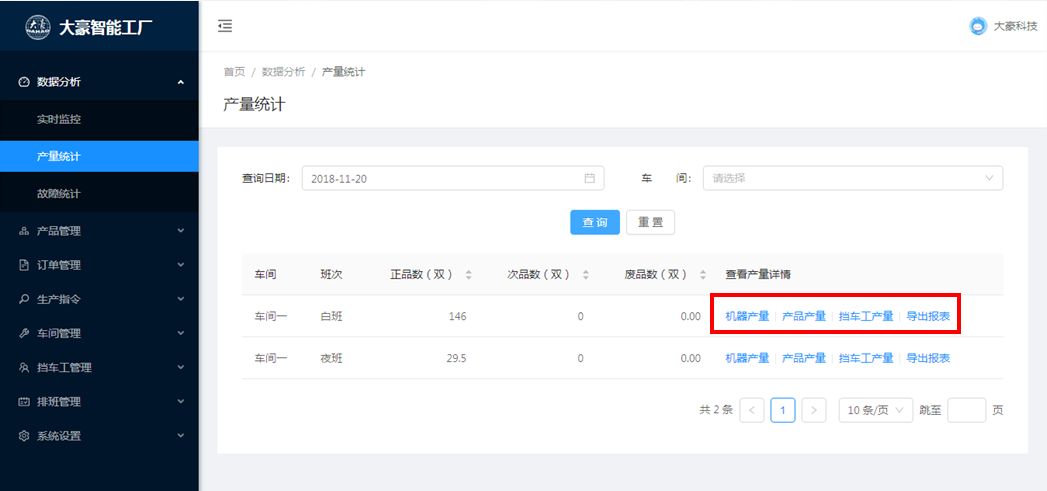Open the 10条/页 page size dropdown
This screenshot has width=1047, height=491.
tap(875, 410)
